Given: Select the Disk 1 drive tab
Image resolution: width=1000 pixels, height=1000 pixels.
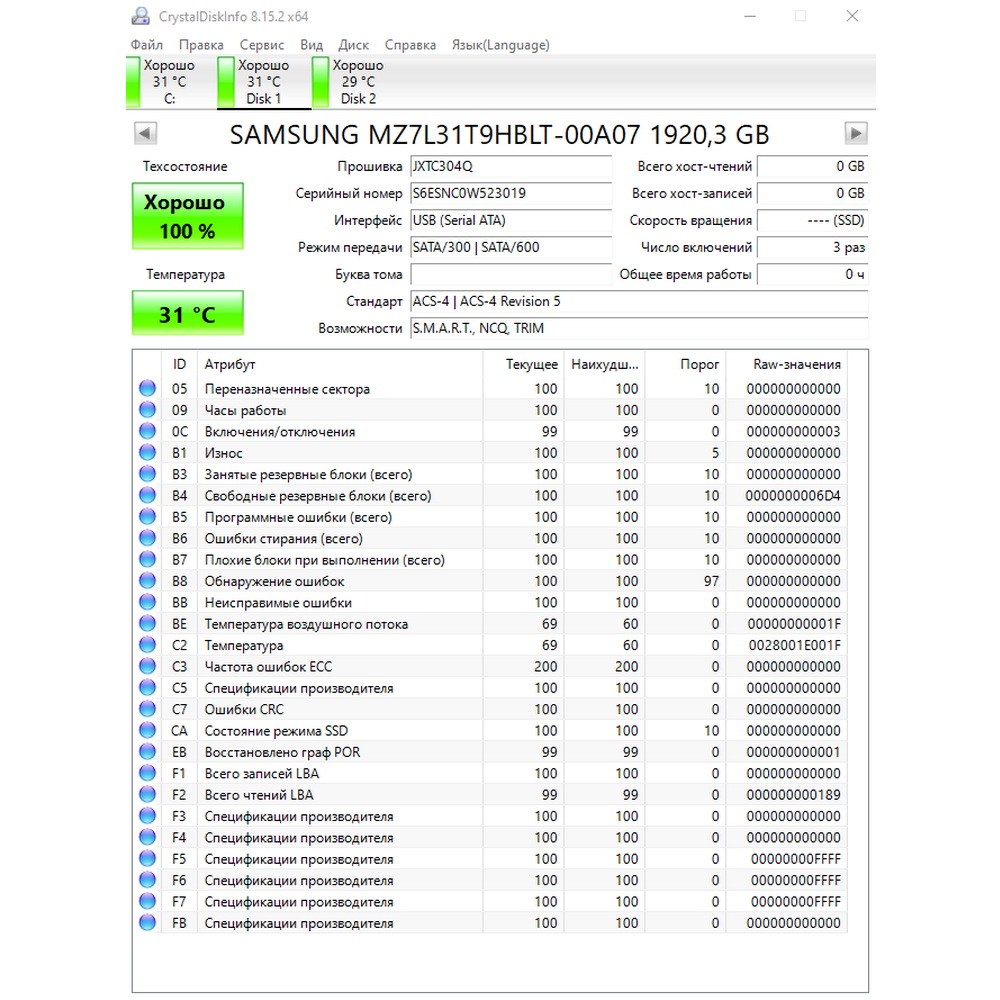Looking at the screenshot, I should [x=263, y=82].
